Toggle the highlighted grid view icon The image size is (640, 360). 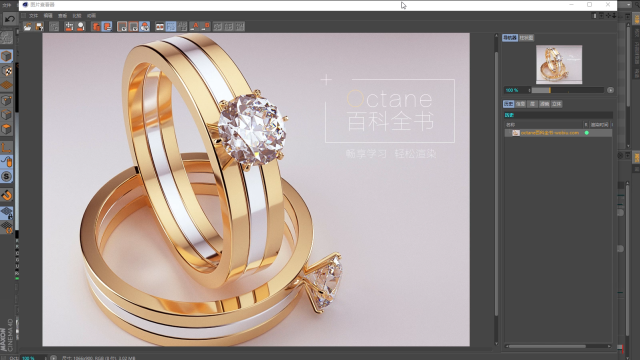coord(171,27)
